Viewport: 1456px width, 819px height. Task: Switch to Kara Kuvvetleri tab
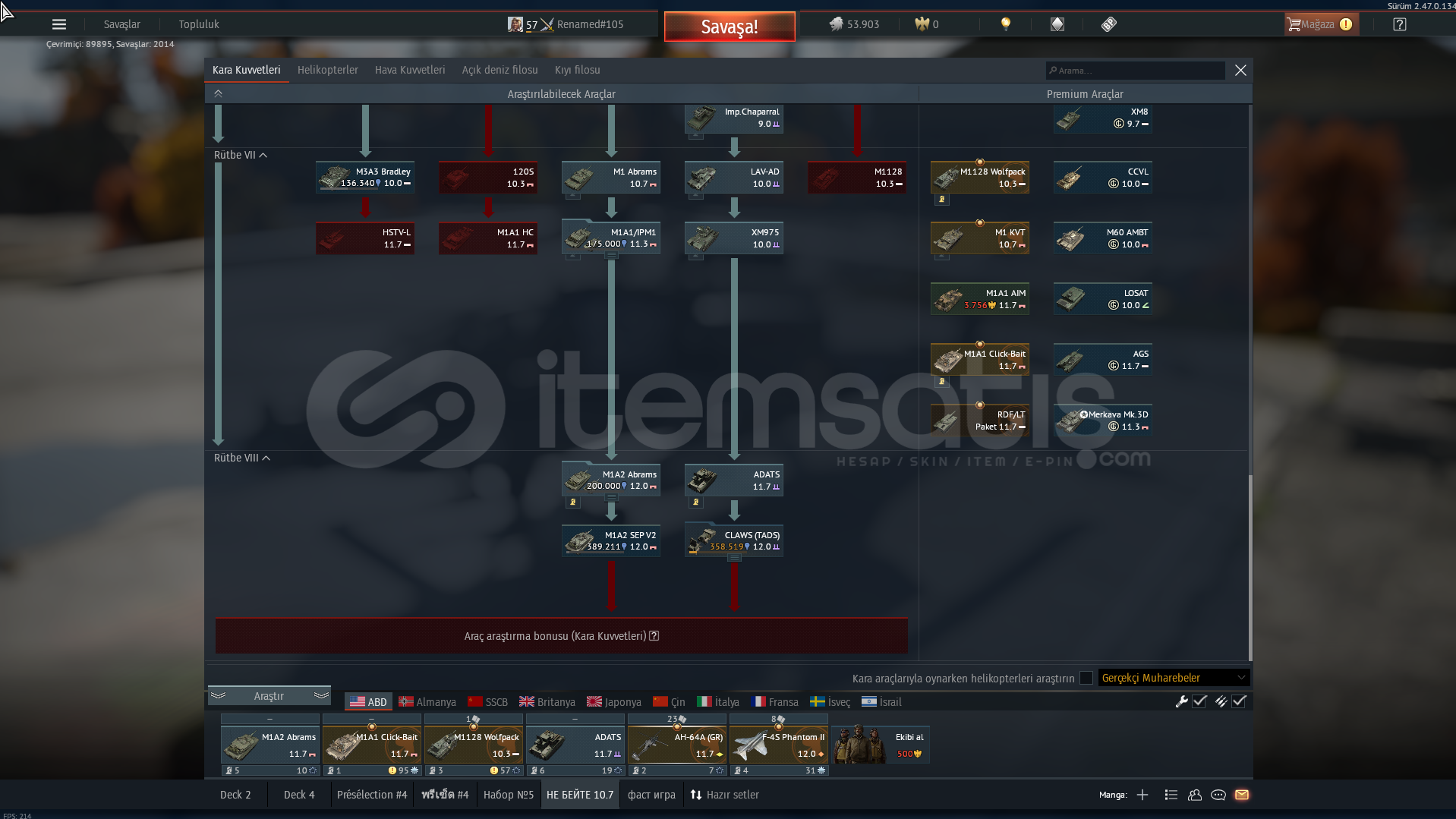[246, 70]
